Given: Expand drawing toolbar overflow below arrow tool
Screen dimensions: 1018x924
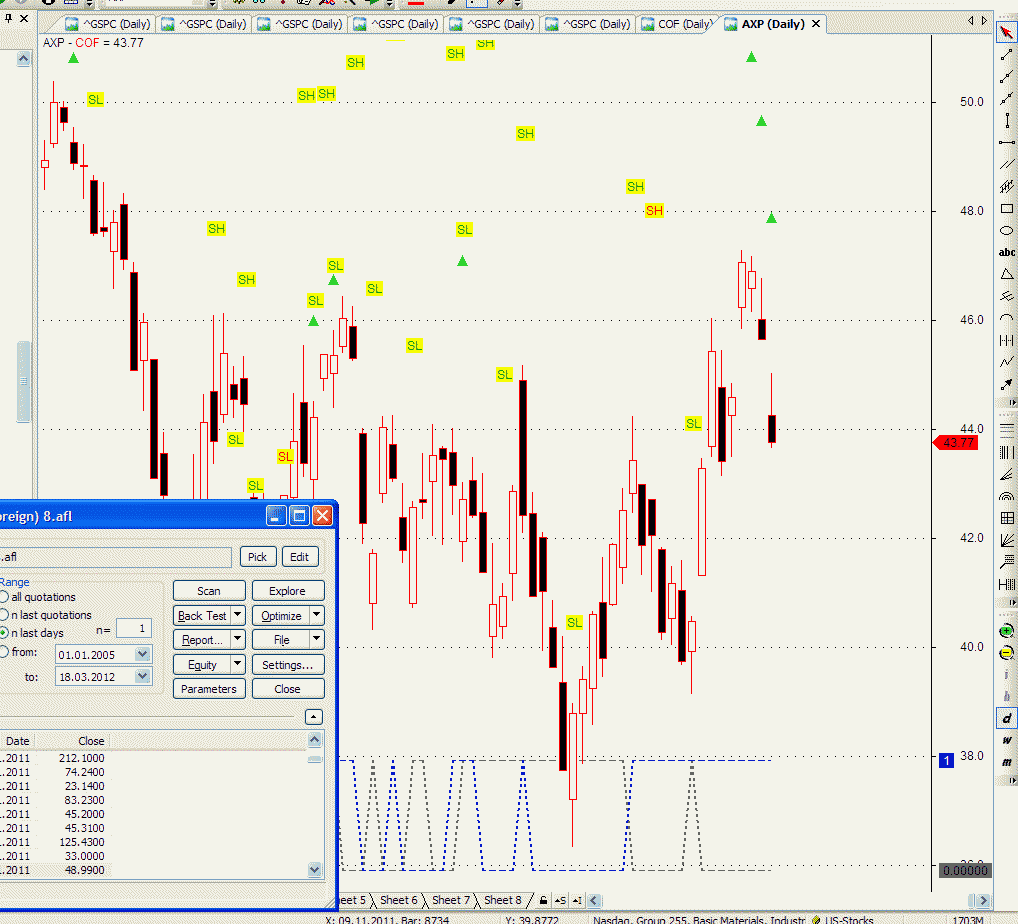Looking at the screenshot, I should 1012,403.
